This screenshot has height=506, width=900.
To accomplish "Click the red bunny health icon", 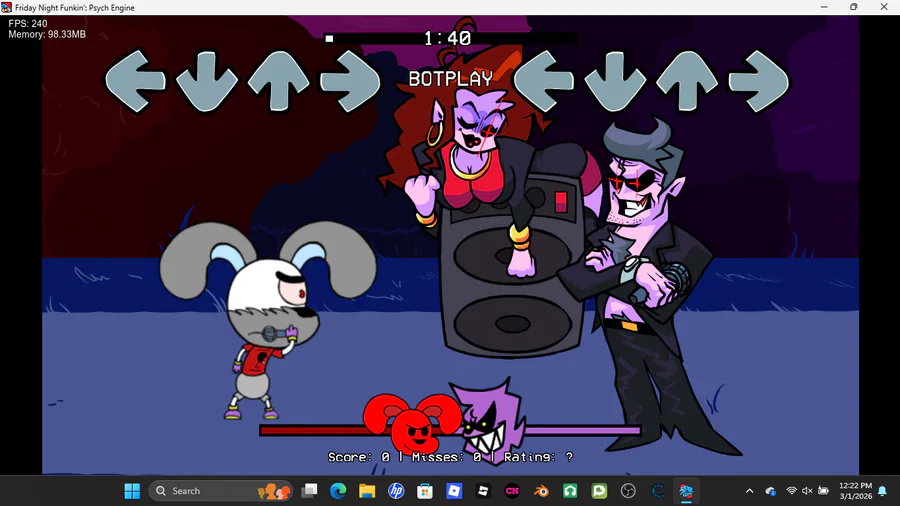I will click(412, 423).
